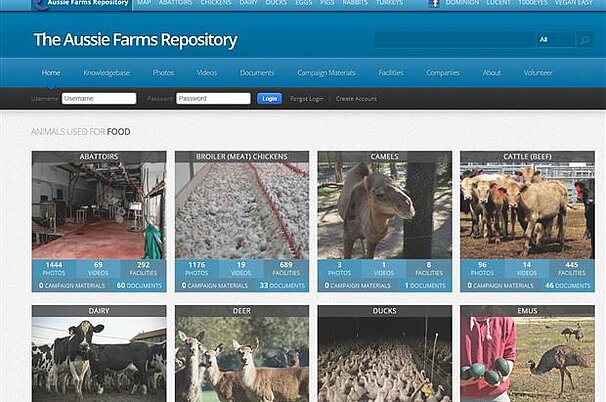Click the Username input field
The image size is (606, 402).
[99, 99]
